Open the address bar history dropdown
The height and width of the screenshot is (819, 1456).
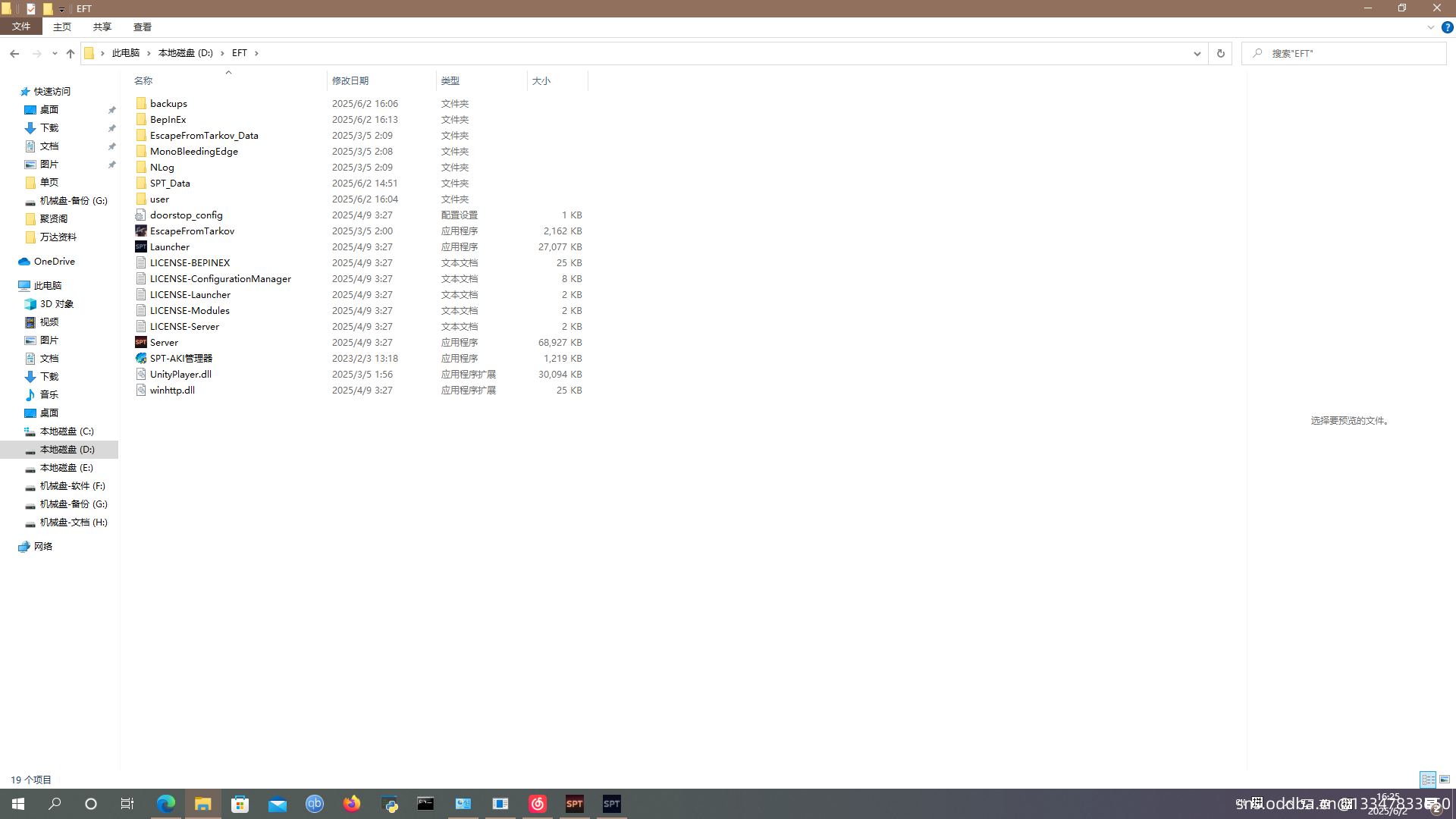(1197, 53)
